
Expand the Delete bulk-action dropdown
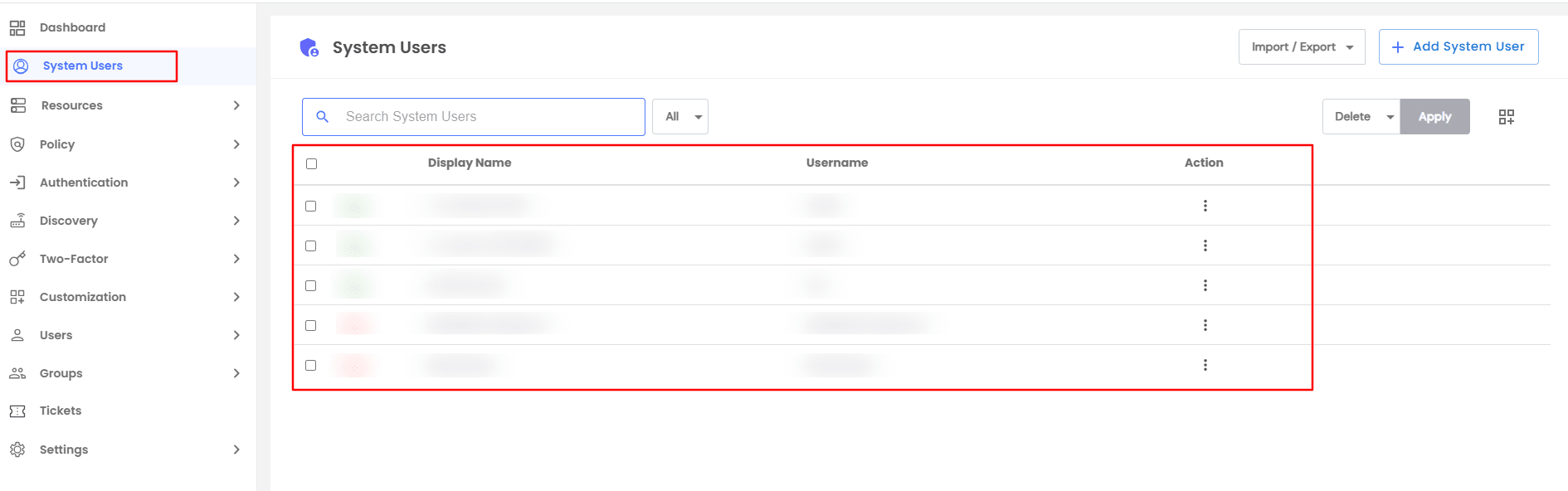point(1360,116)
